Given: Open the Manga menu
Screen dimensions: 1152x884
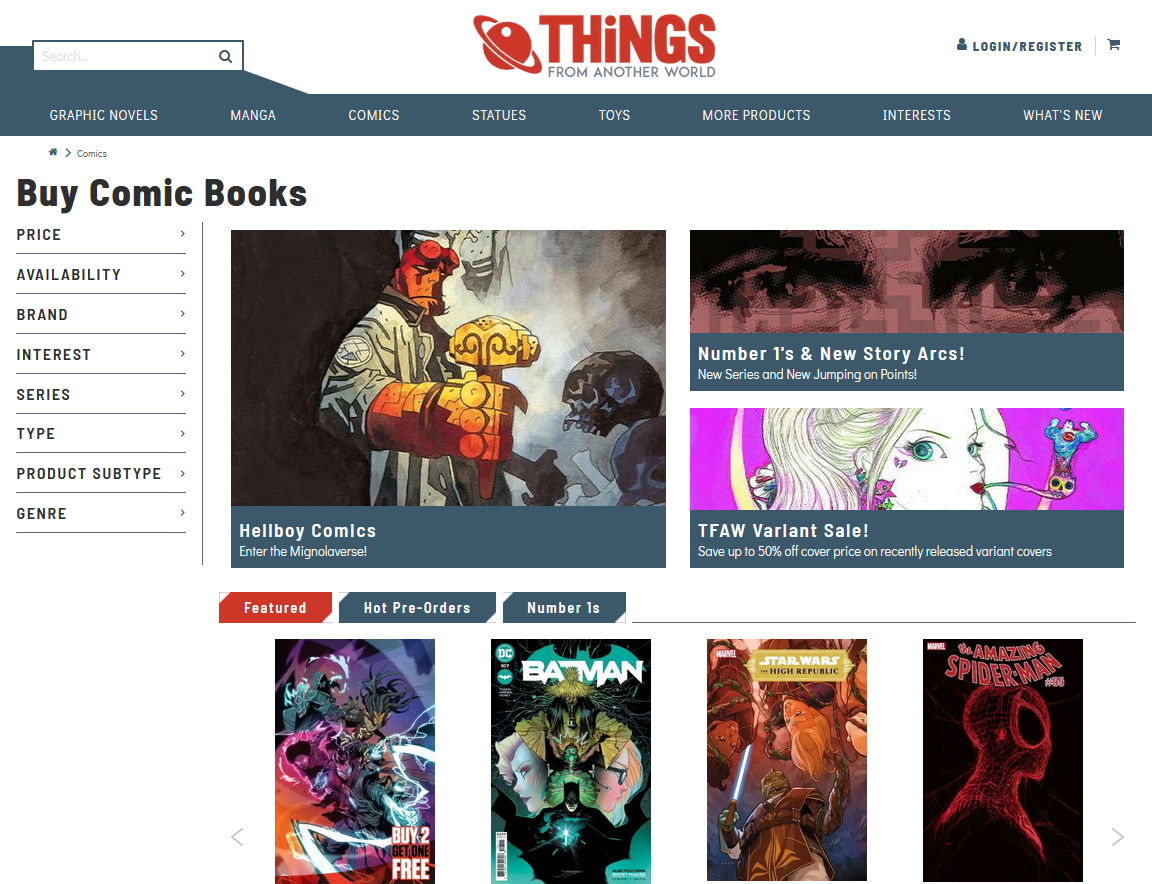Looking at the screenshot, I should (x=253, y=115).
